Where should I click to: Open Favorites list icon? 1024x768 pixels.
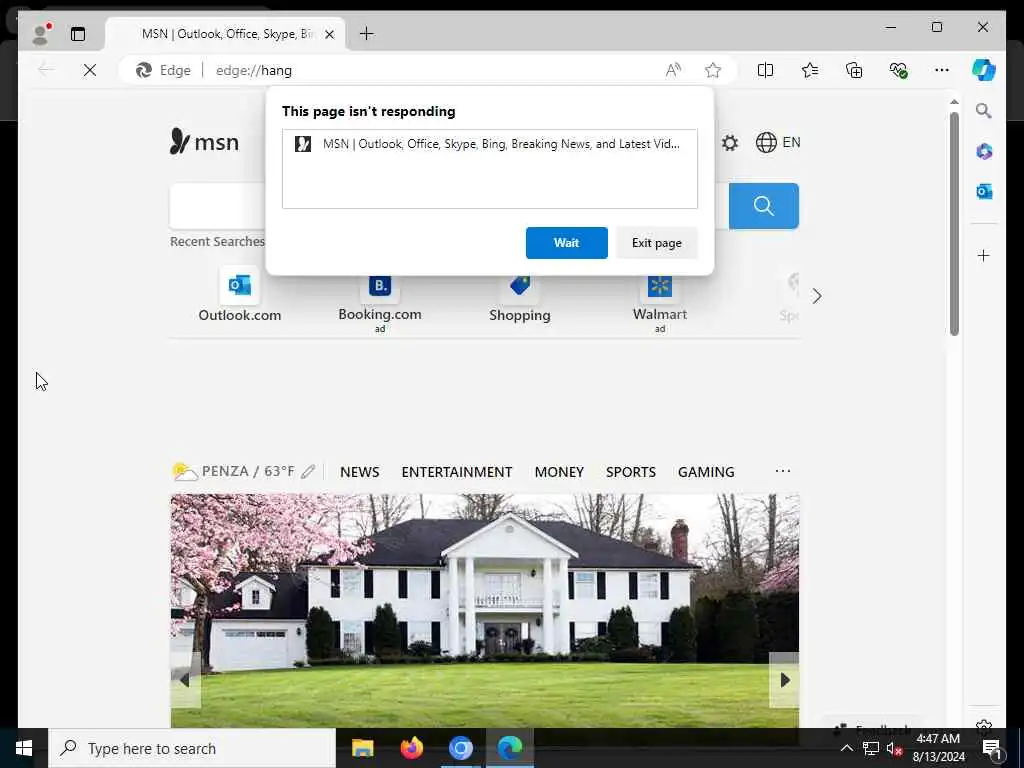pyautogui.click(x=810, y=70)
